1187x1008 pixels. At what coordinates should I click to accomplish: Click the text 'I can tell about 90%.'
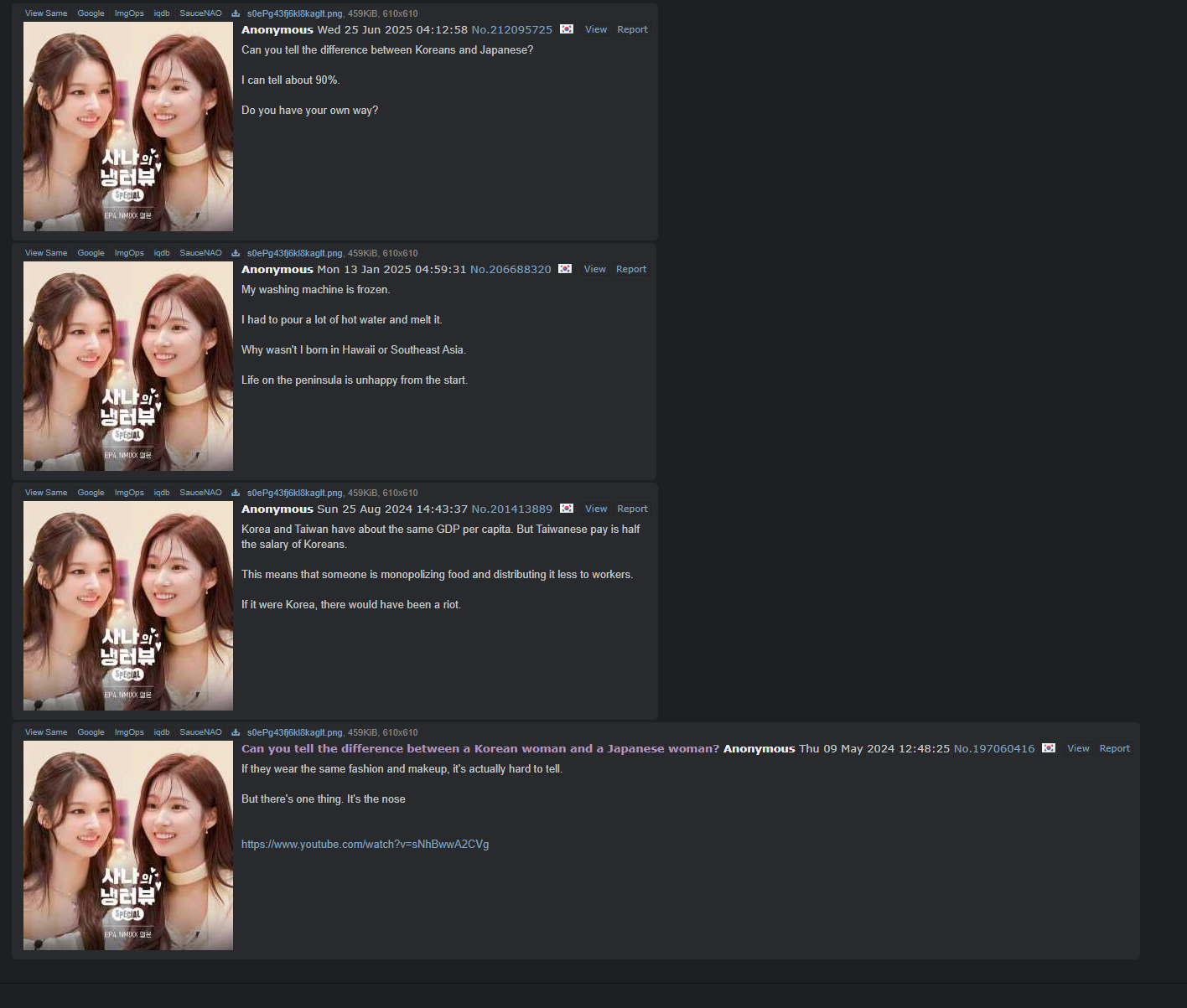tap(291, 80)
